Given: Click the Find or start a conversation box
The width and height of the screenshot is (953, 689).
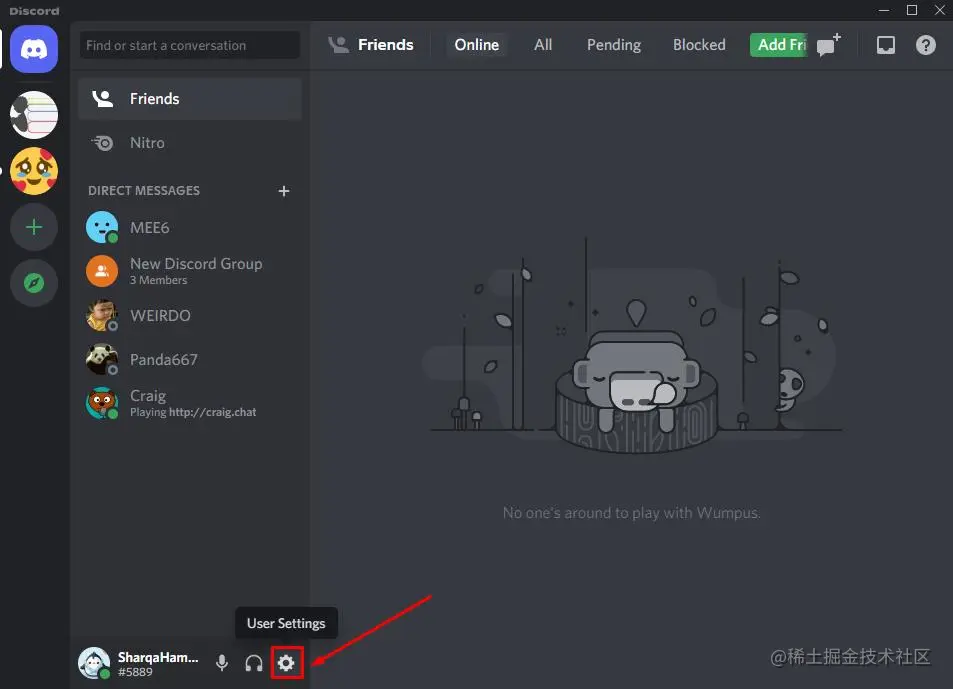Looking at the screenshot, I should 190,45.
